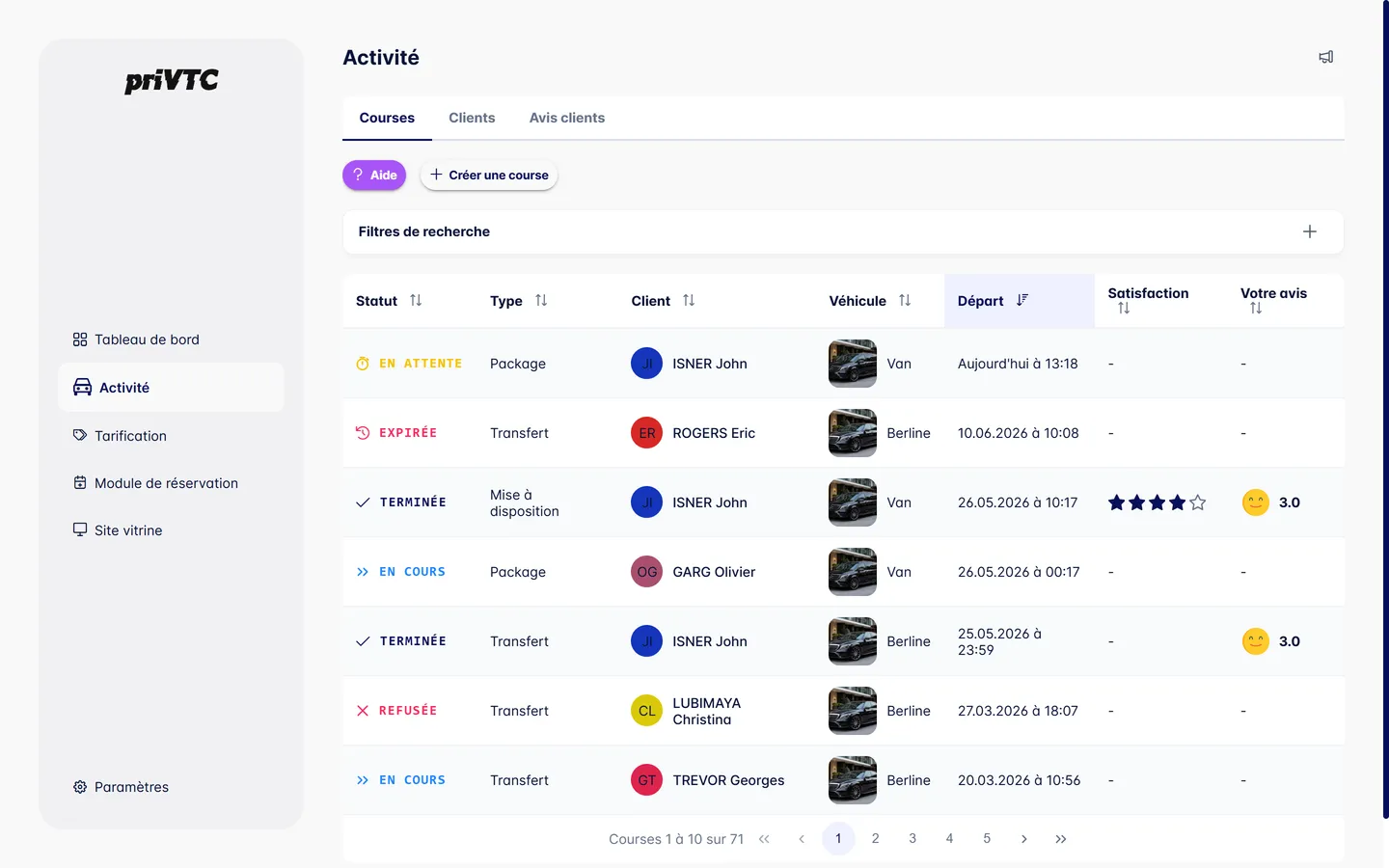Click smiley face on 25.05.2026 23:59 course
This screenshot has height=868, width=1389.
[x=1256, y=641]
